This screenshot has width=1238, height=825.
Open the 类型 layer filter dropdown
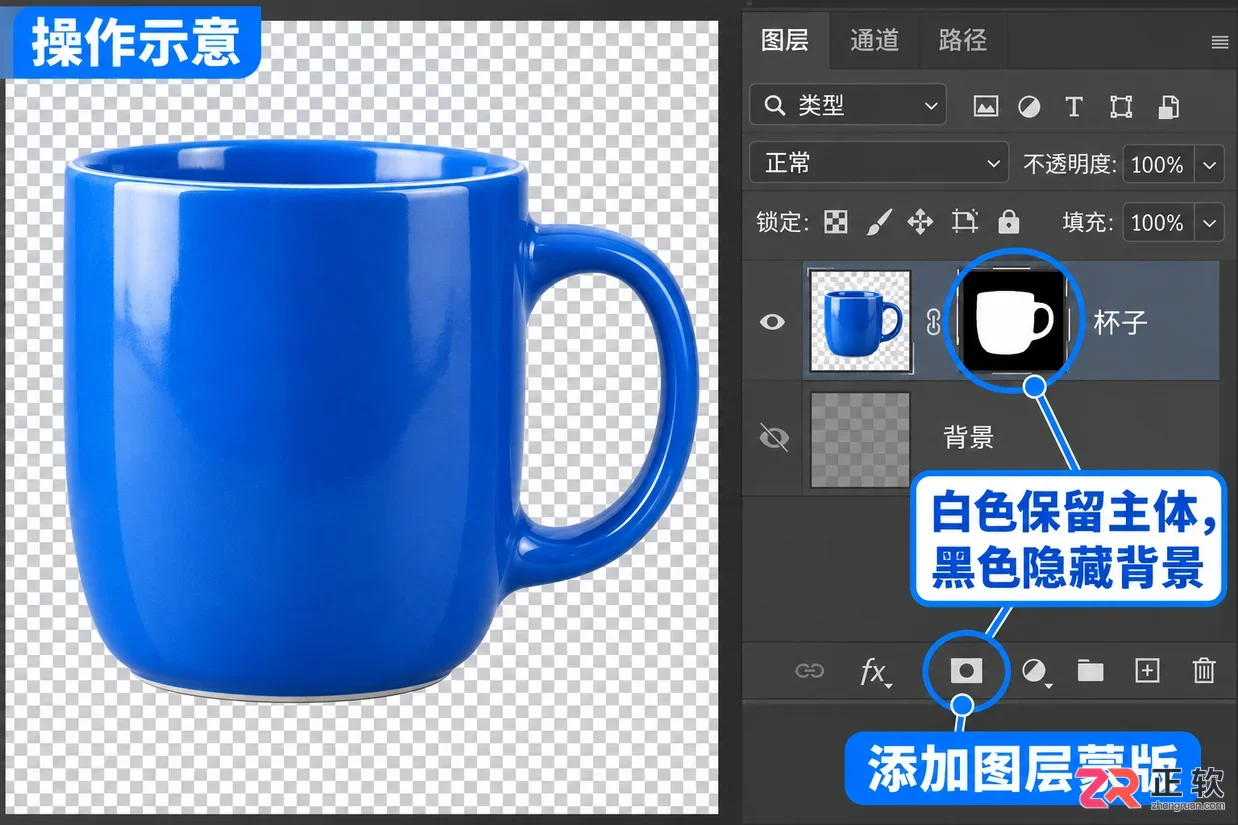click(848, 105)
